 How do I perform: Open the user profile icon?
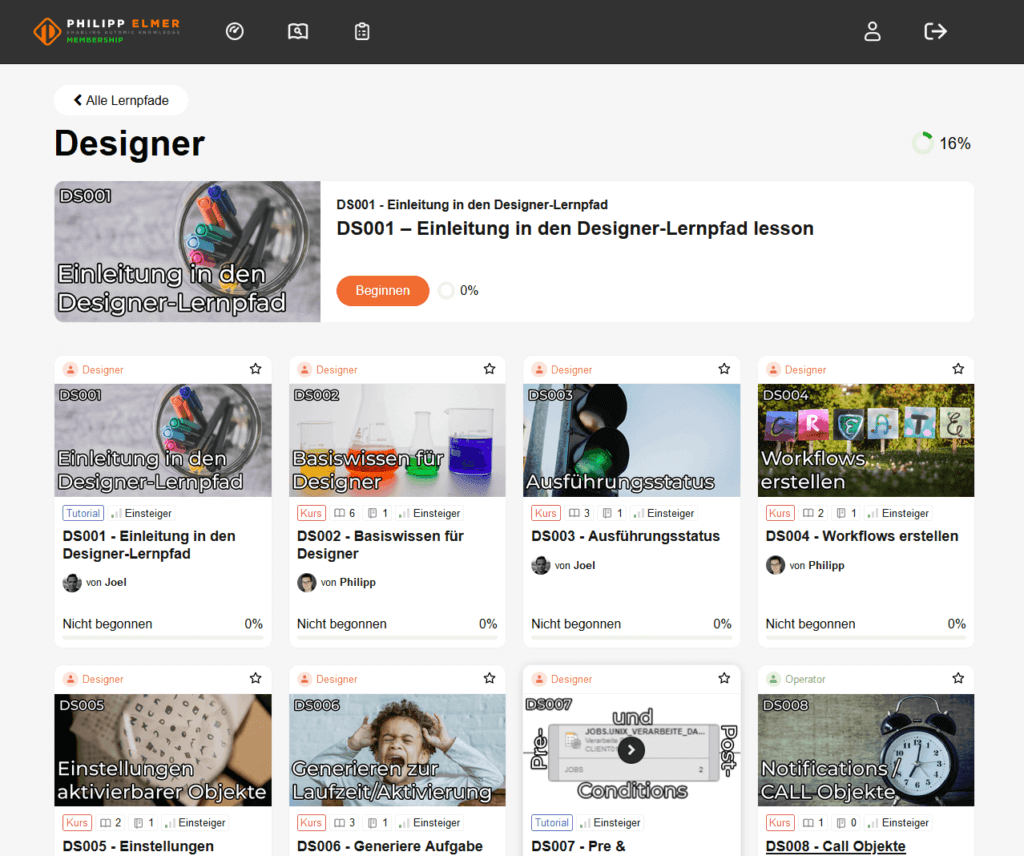[872, 32]
